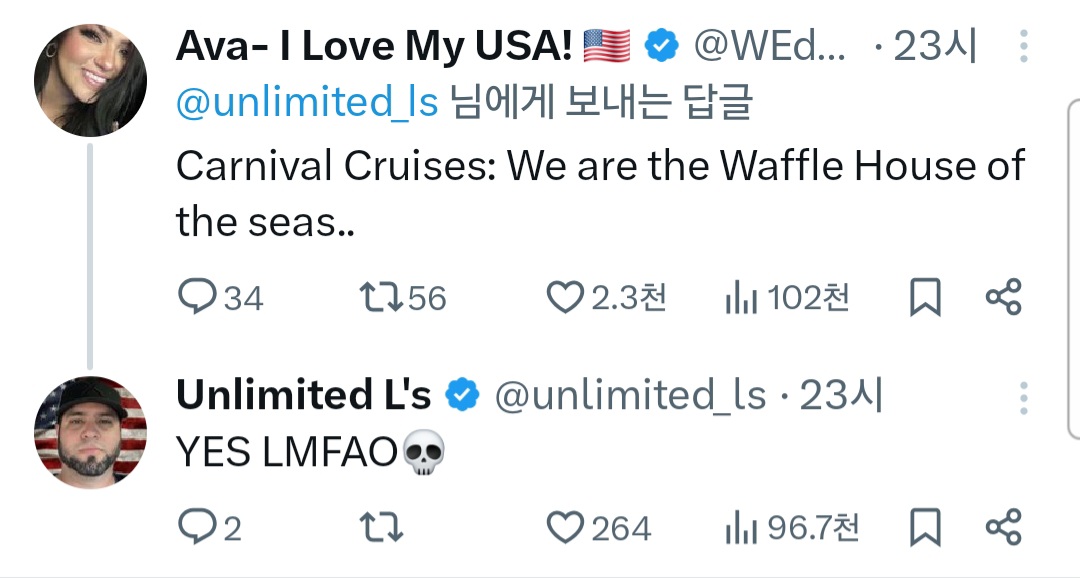Bookmark the YES LMFAO tweet

coord(925,528)
